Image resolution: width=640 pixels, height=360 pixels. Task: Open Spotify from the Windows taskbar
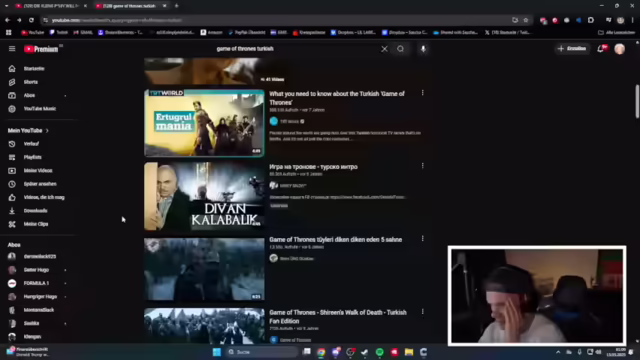[x=380, y=352]
